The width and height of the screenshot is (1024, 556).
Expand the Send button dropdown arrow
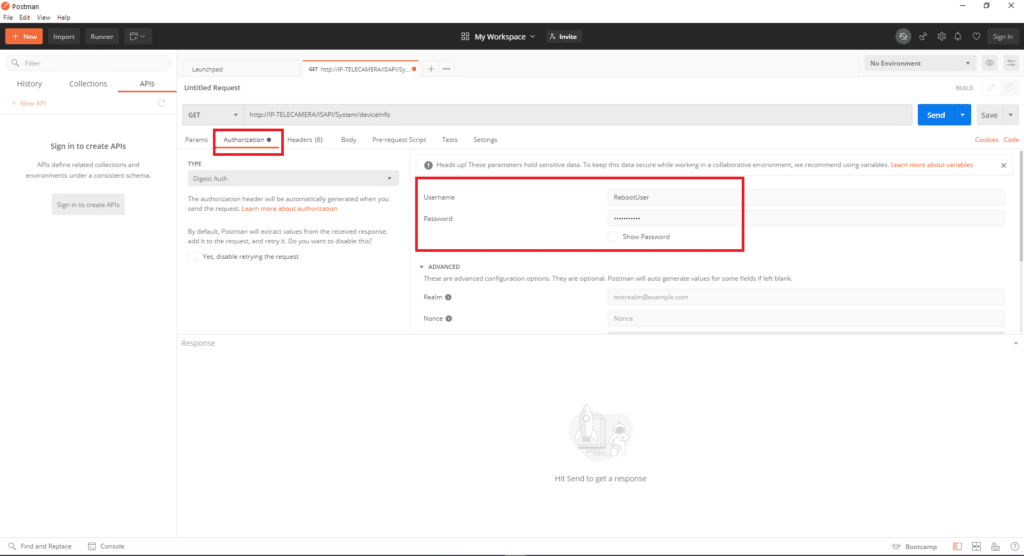963,115
